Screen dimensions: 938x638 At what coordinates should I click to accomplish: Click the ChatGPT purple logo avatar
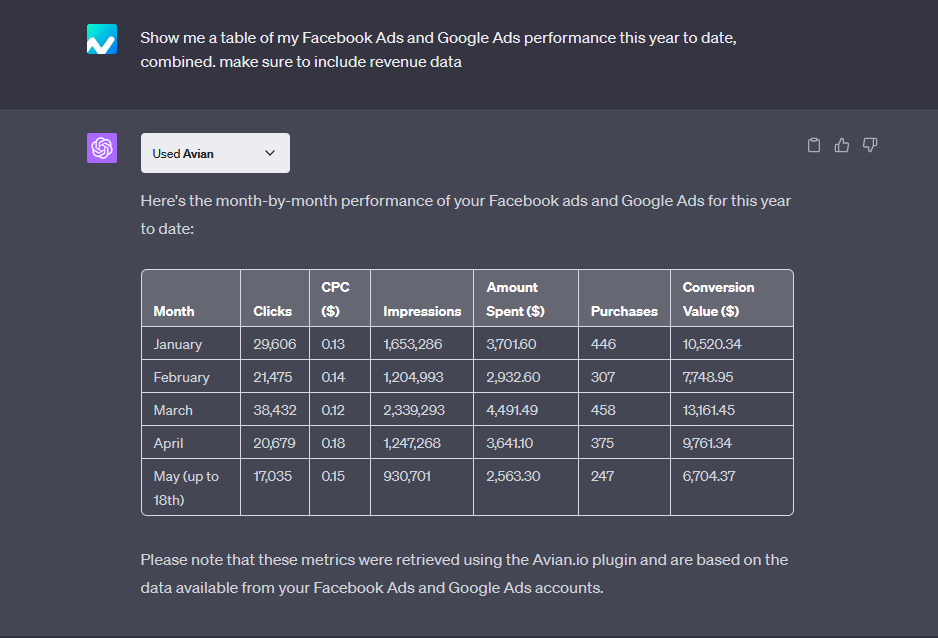coord(102,148)
